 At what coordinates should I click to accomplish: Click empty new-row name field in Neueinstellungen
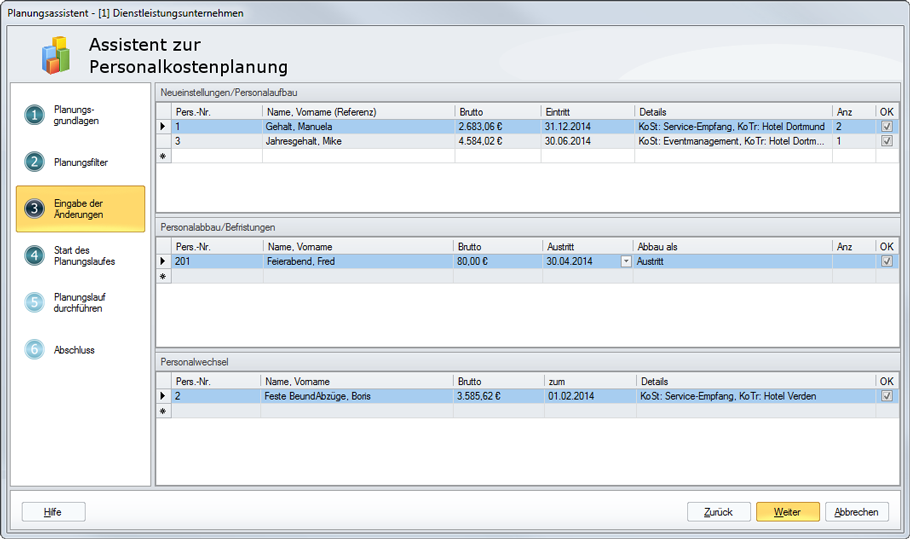pyautogui.click(x=359, y=156)
